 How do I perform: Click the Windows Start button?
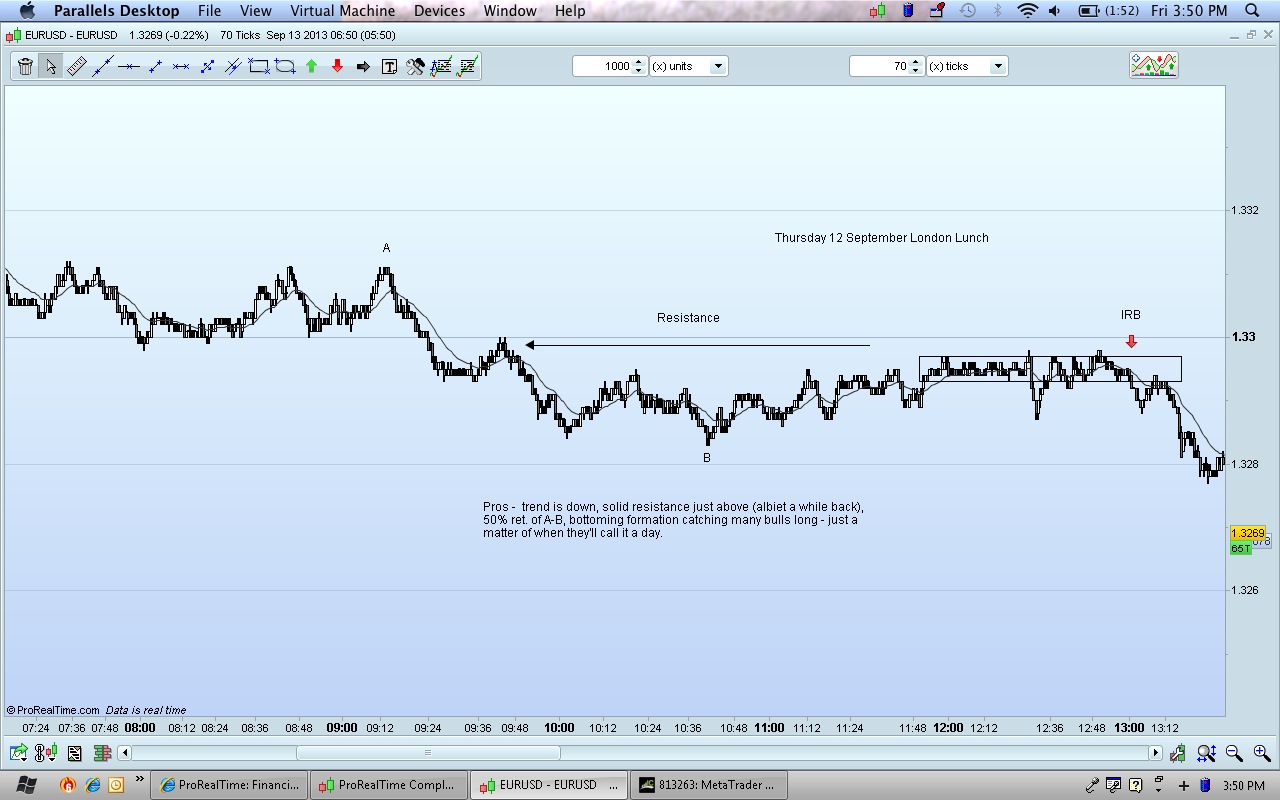(27, 785)
